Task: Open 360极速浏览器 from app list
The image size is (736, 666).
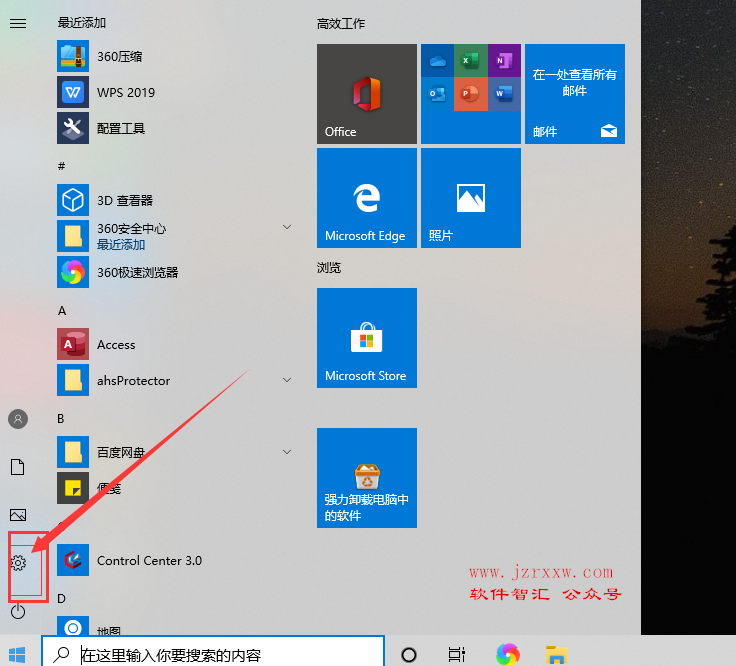Action: coord(175,272)
